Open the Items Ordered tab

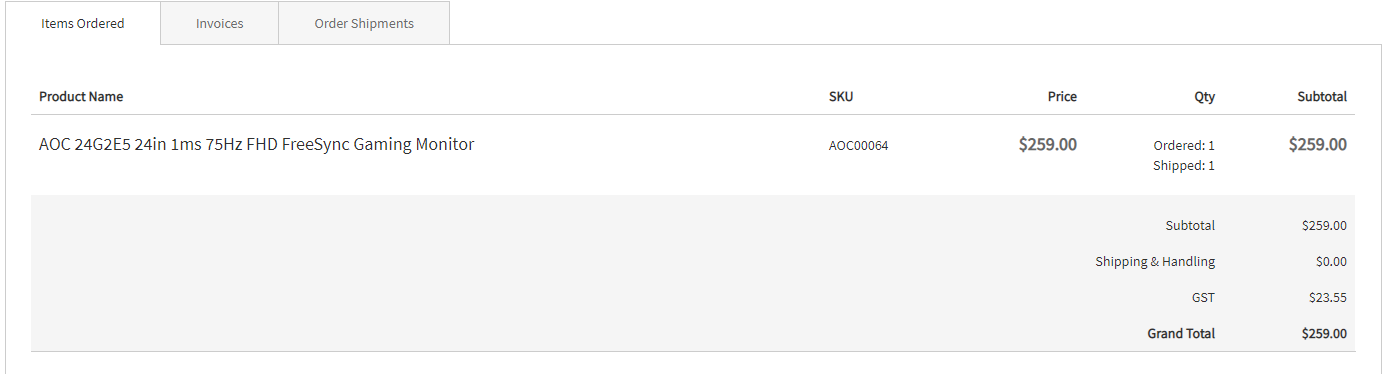(83, 23)
